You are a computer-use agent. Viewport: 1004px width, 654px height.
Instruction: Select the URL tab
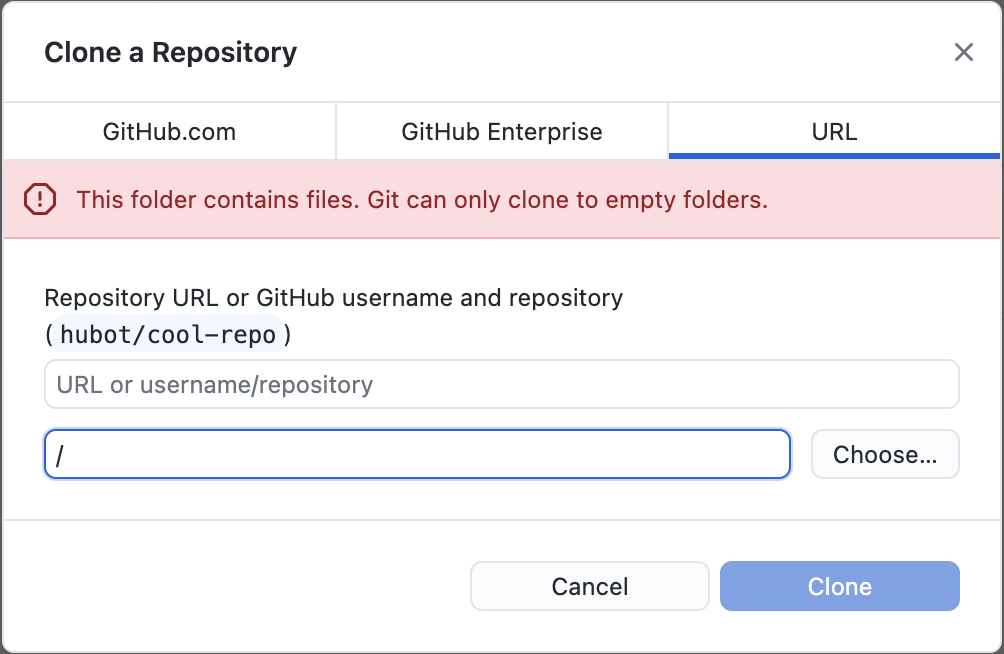coord(834,131)
